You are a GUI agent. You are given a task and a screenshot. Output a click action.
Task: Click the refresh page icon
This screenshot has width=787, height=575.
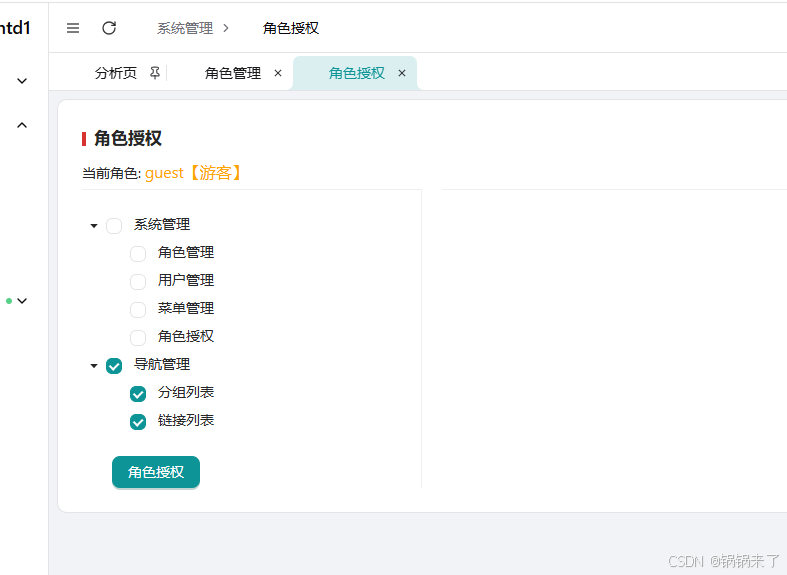pyautogui.click(x=109, y=28)
